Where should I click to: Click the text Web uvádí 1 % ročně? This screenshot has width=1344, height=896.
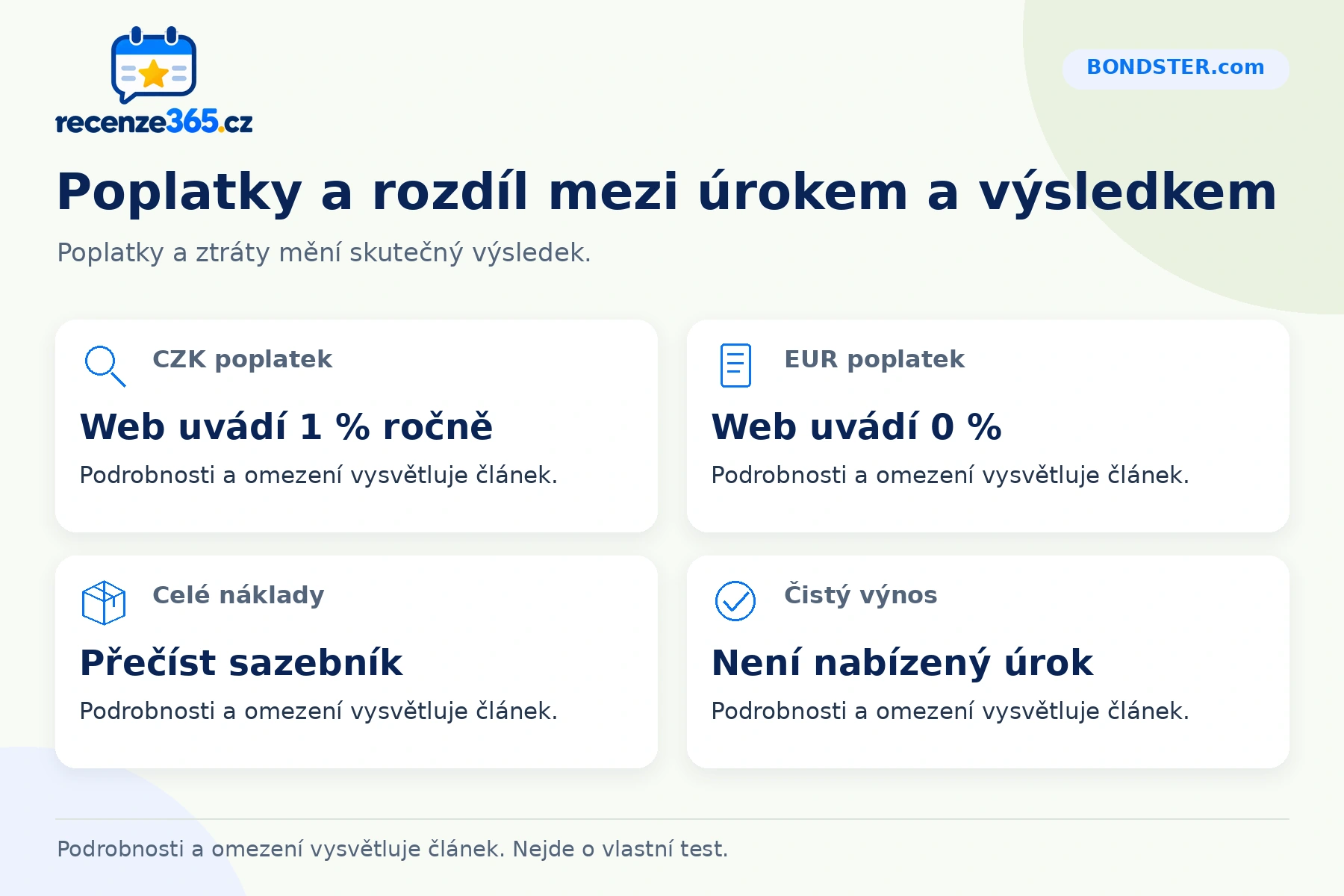click(x=286, y=427)
